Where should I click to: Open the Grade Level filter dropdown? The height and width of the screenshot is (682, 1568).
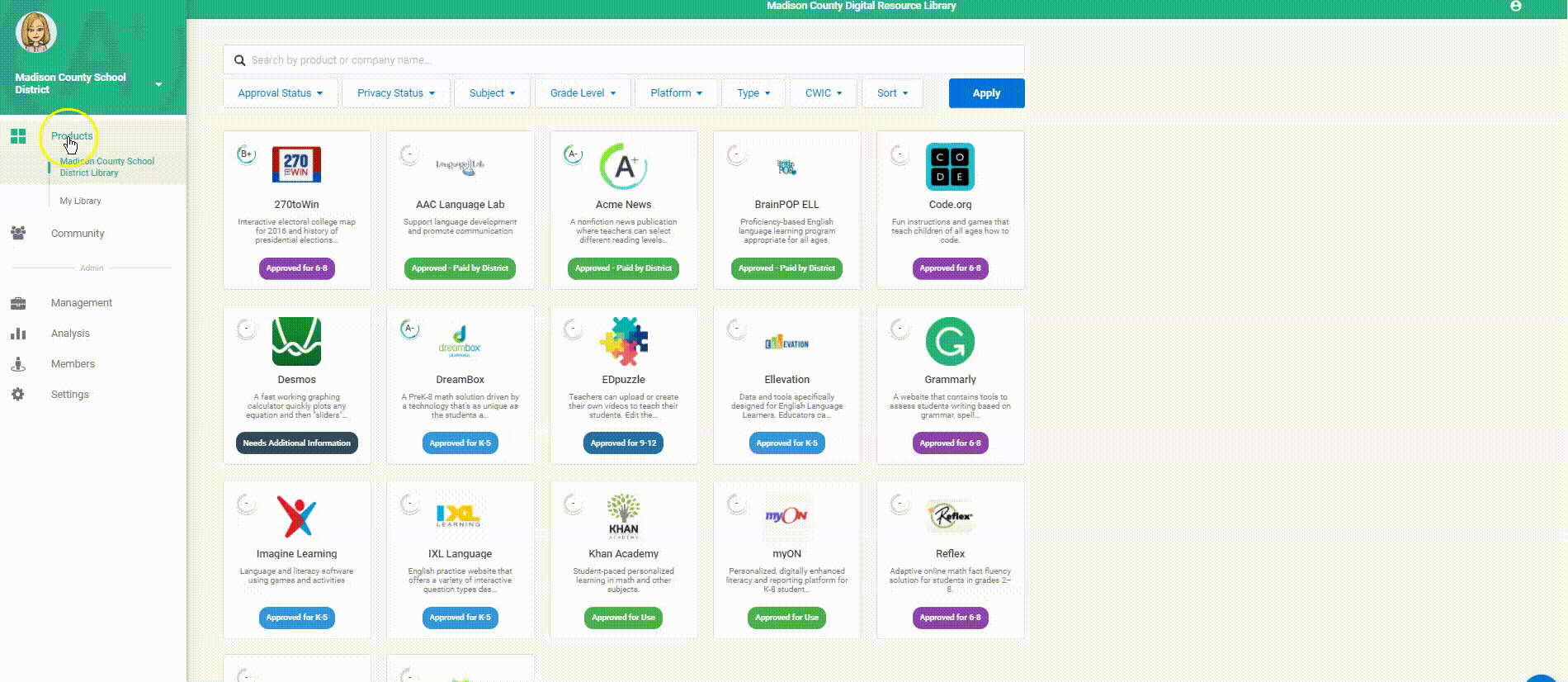pyautogui.click(x=583, y=93)
